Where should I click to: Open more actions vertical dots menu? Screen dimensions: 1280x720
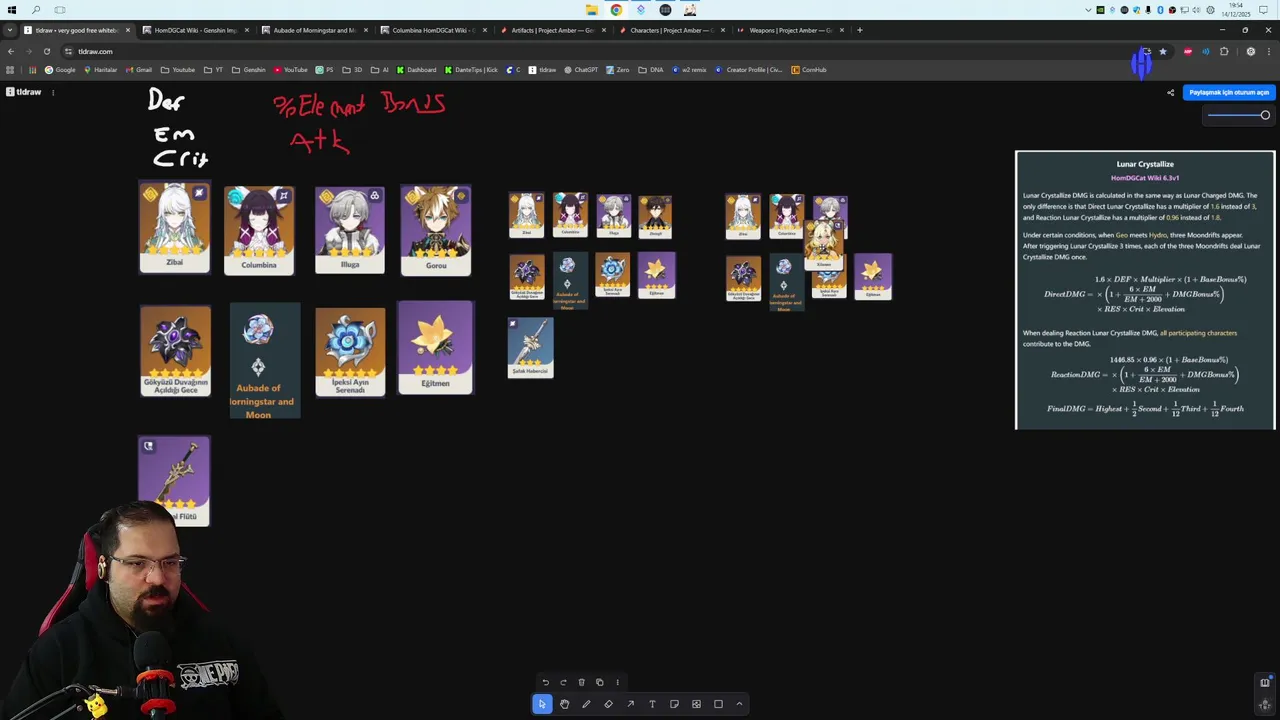click(x=617, y=682)
